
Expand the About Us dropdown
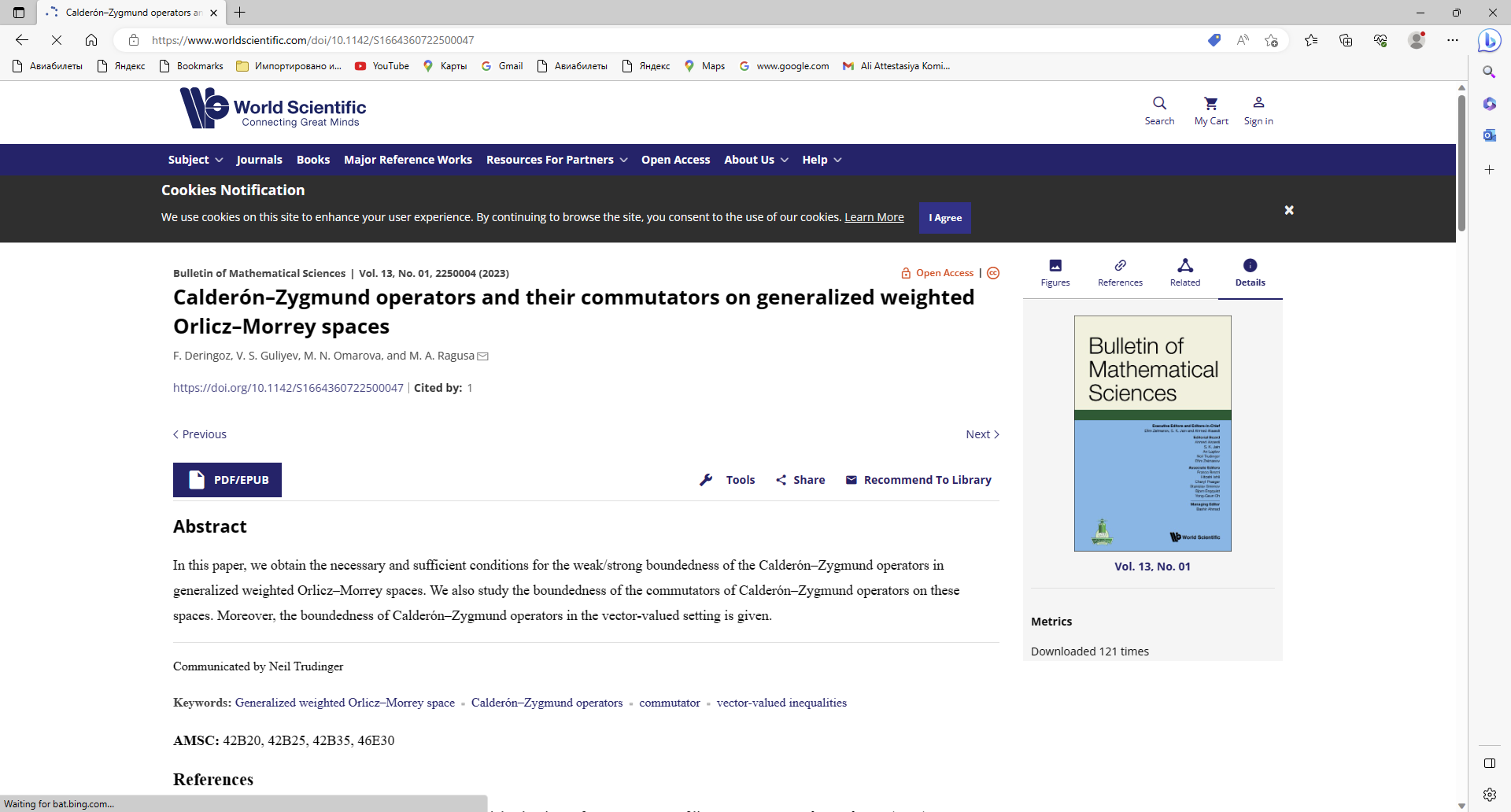tap(755, 160)
